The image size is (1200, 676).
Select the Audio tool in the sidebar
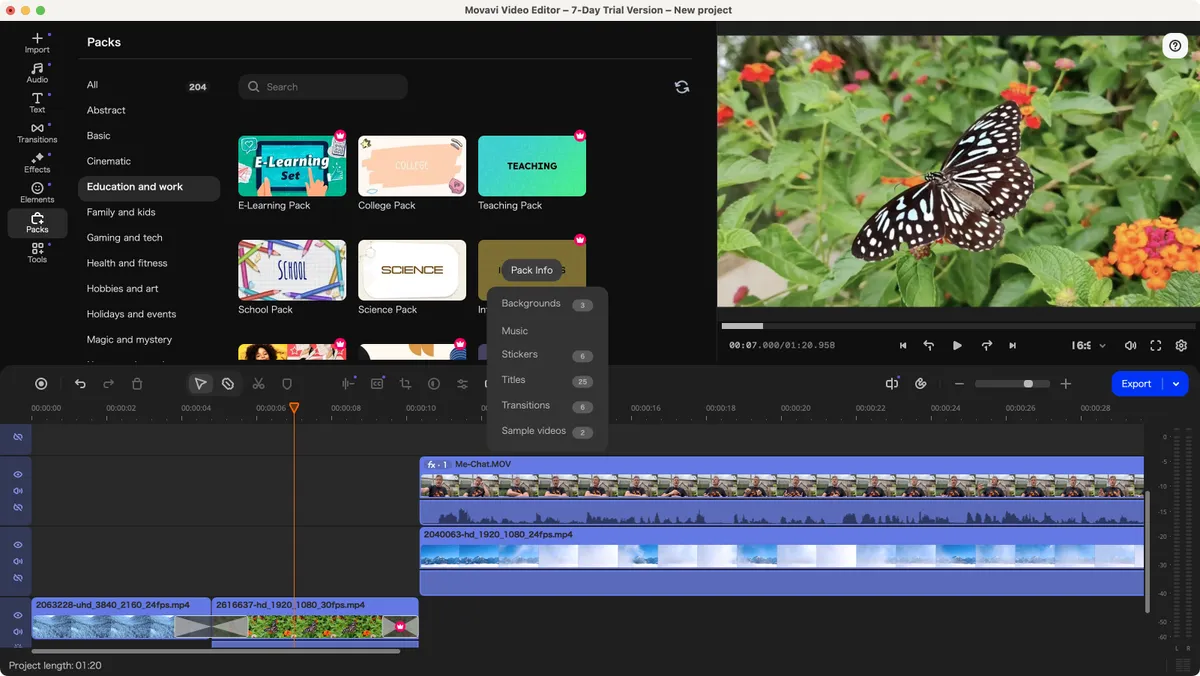coord(36,72)
